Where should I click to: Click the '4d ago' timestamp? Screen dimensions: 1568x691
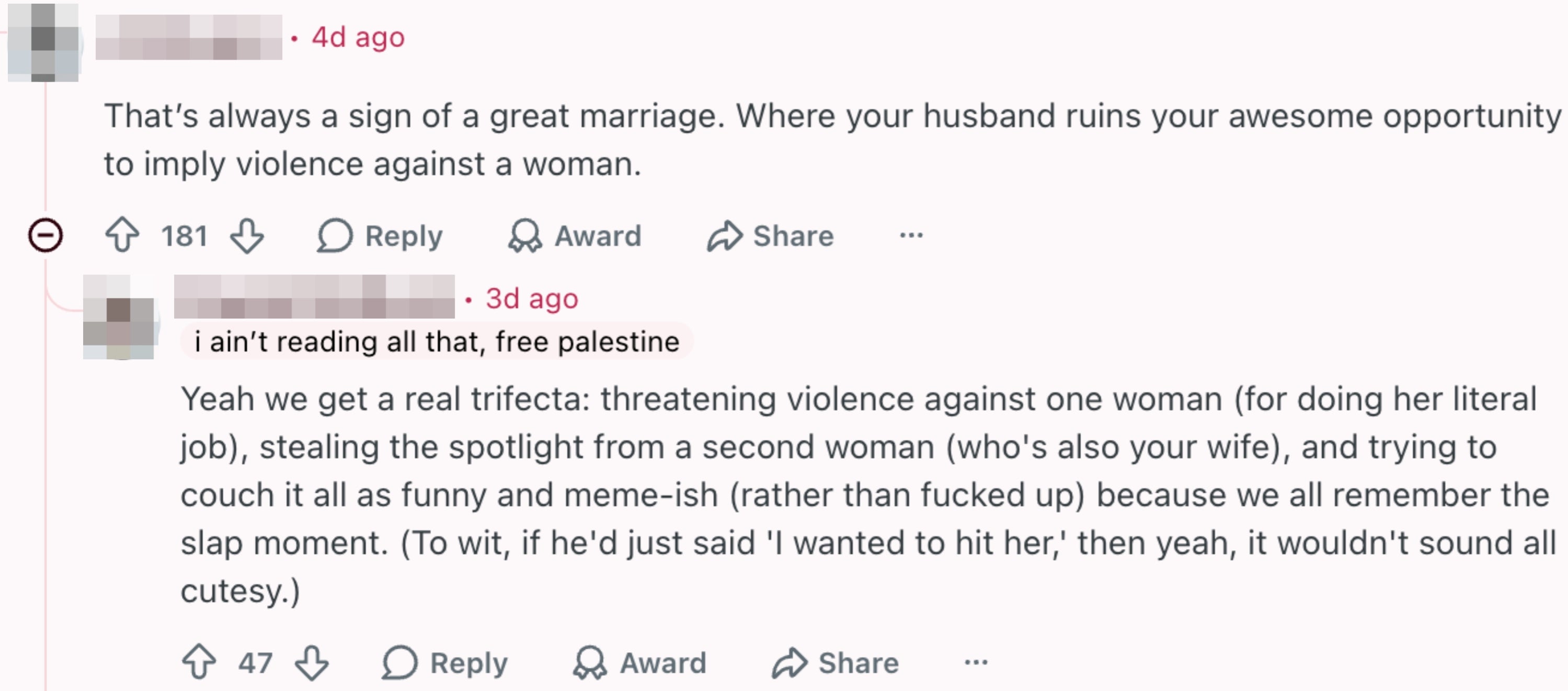[x=358, y=37]
